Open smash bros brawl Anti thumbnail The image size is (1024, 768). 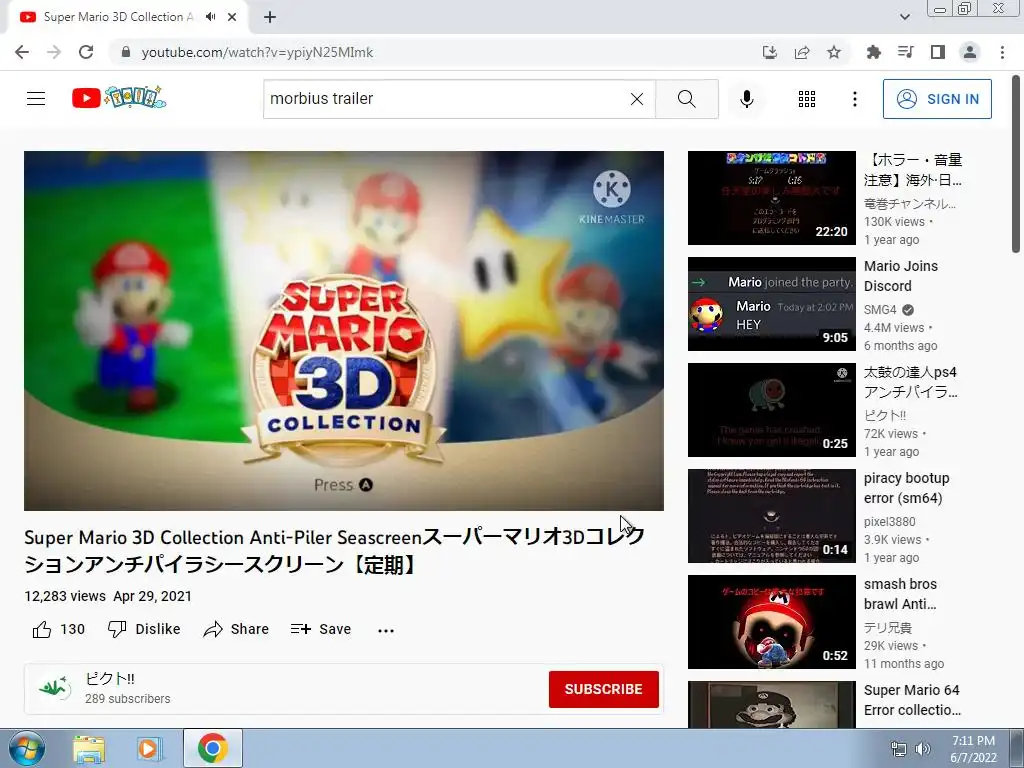(771, 622)
